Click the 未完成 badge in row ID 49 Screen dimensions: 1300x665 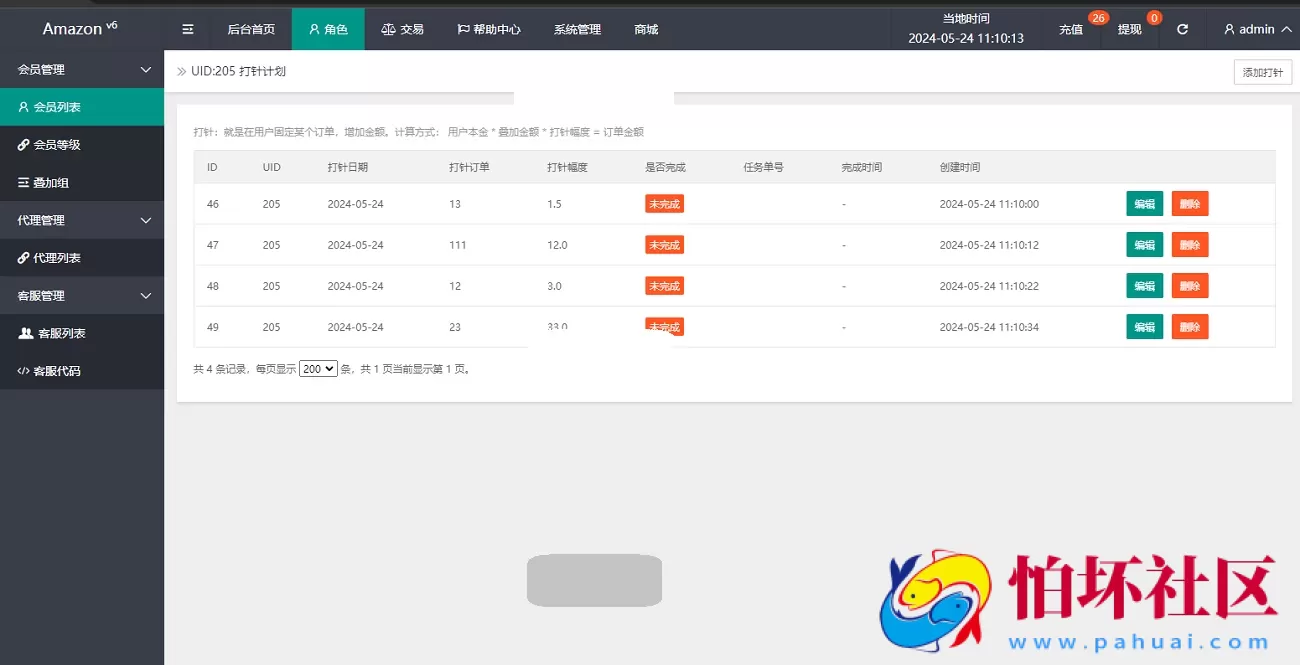point(664,326)
